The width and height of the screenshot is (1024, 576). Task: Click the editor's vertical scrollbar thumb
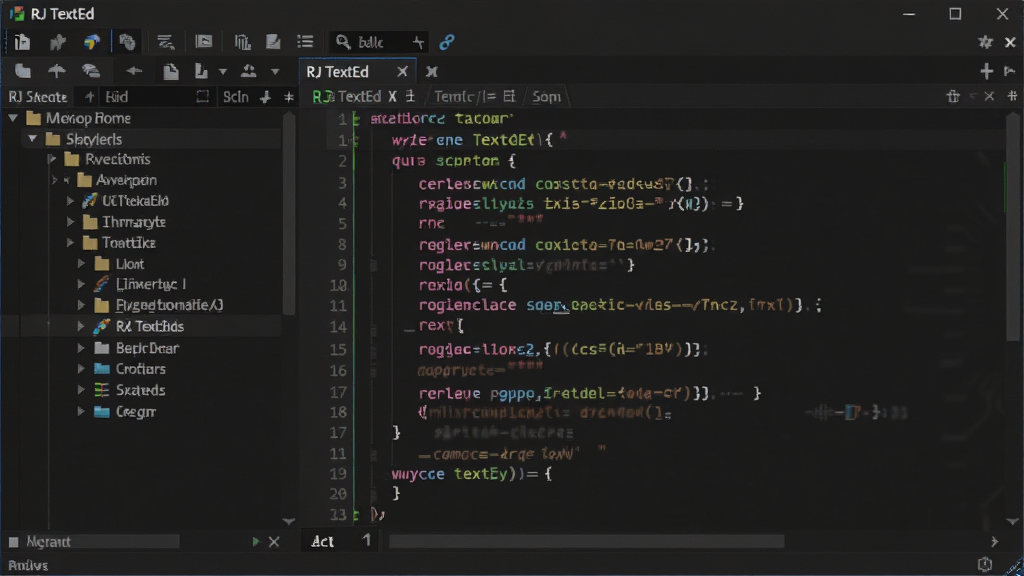1013,229
